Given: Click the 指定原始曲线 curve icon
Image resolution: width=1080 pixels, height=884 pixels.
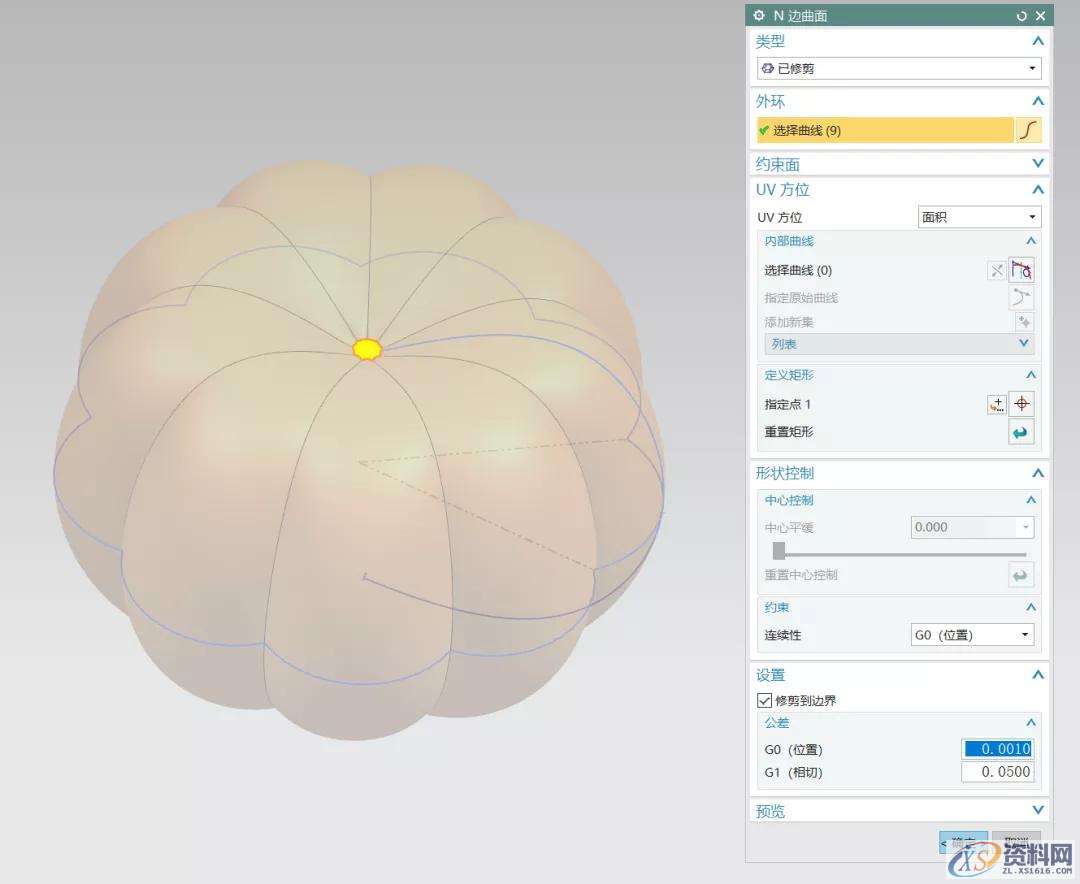Looking at the screenshot, I should click(1021, 296).
